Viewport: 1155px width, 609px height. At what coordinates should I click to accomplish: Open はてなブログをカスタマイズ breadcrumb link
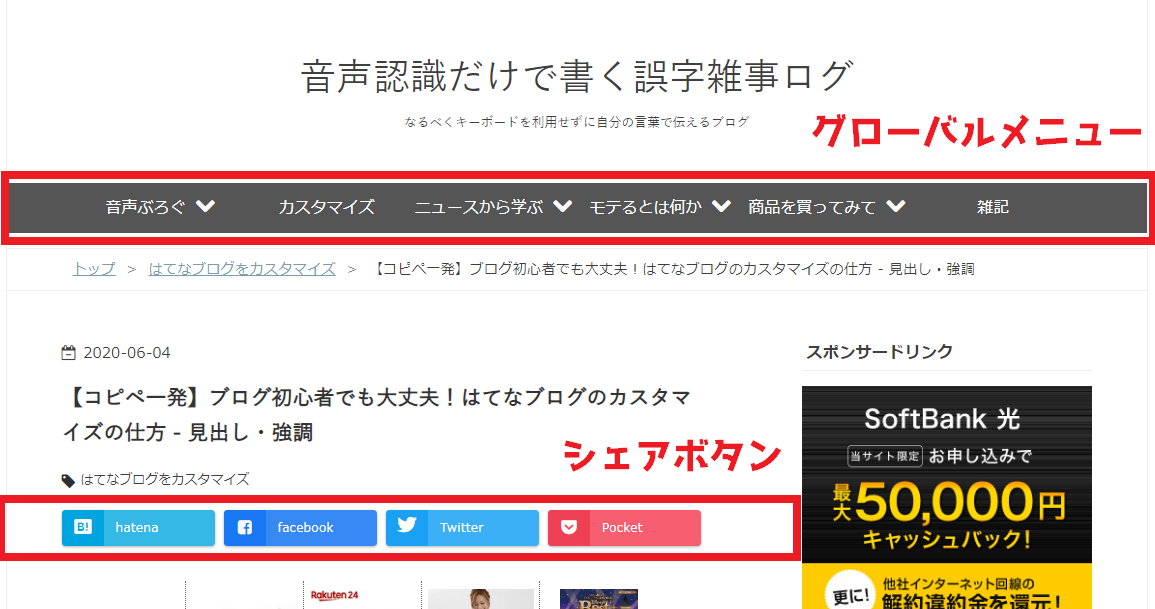tap(242, 269)
